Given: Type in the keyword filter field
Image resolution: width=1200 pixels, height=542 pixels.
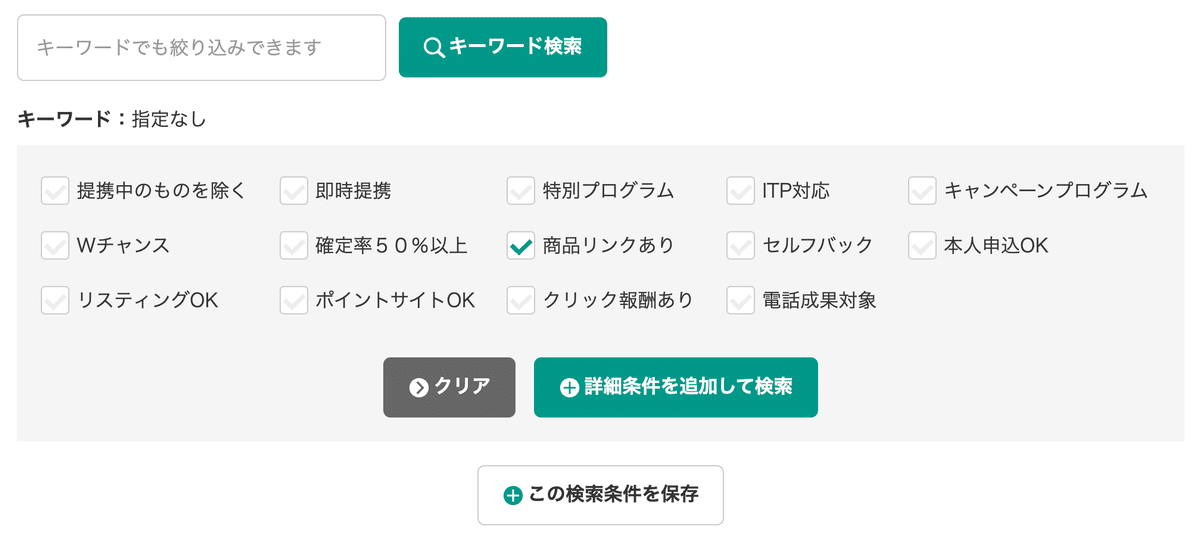Looking at the screenshot, I should (x=201, y=47).
